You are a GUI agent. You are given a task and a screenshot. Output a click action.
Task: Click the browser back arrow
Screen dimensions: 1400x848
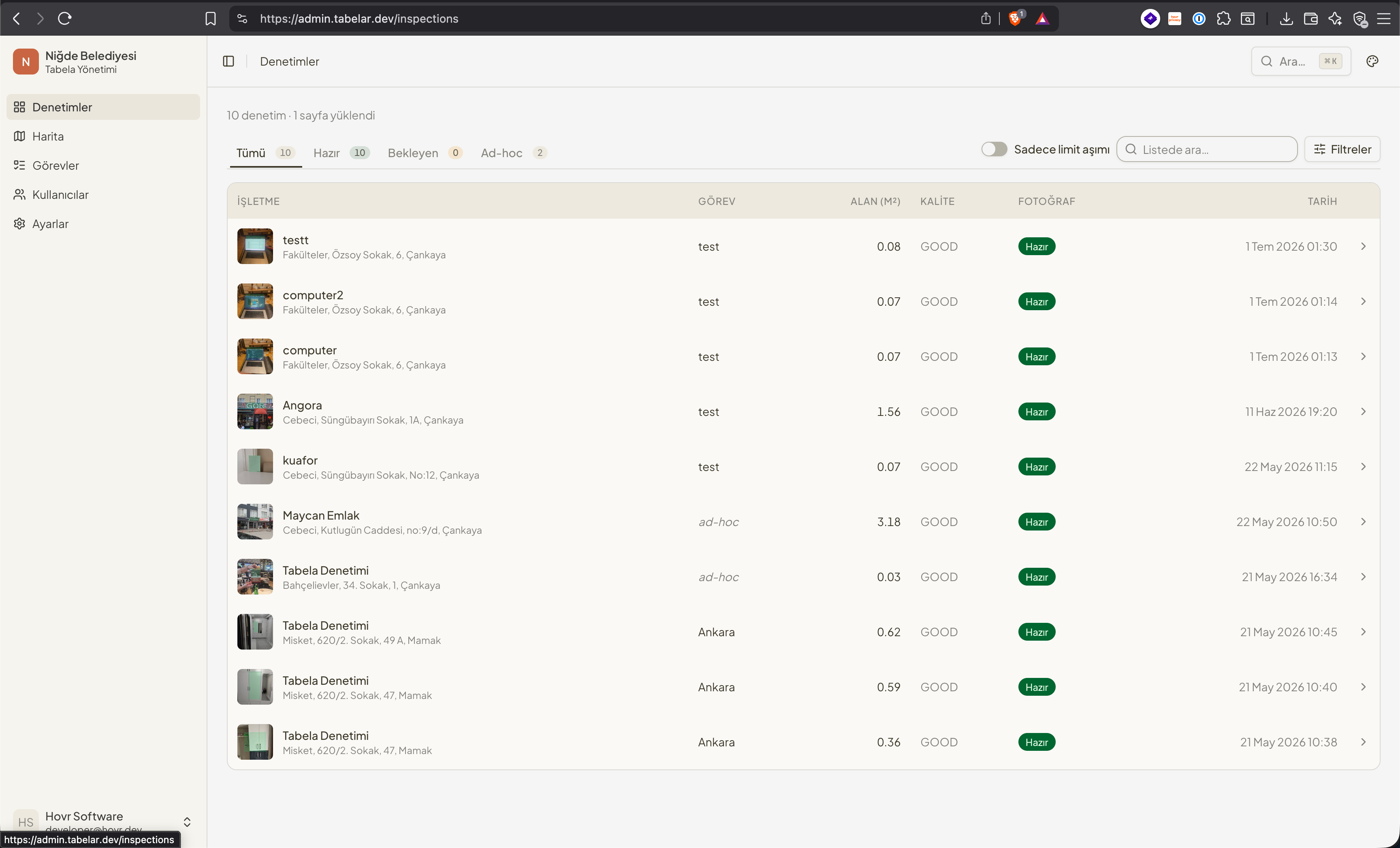17,19
